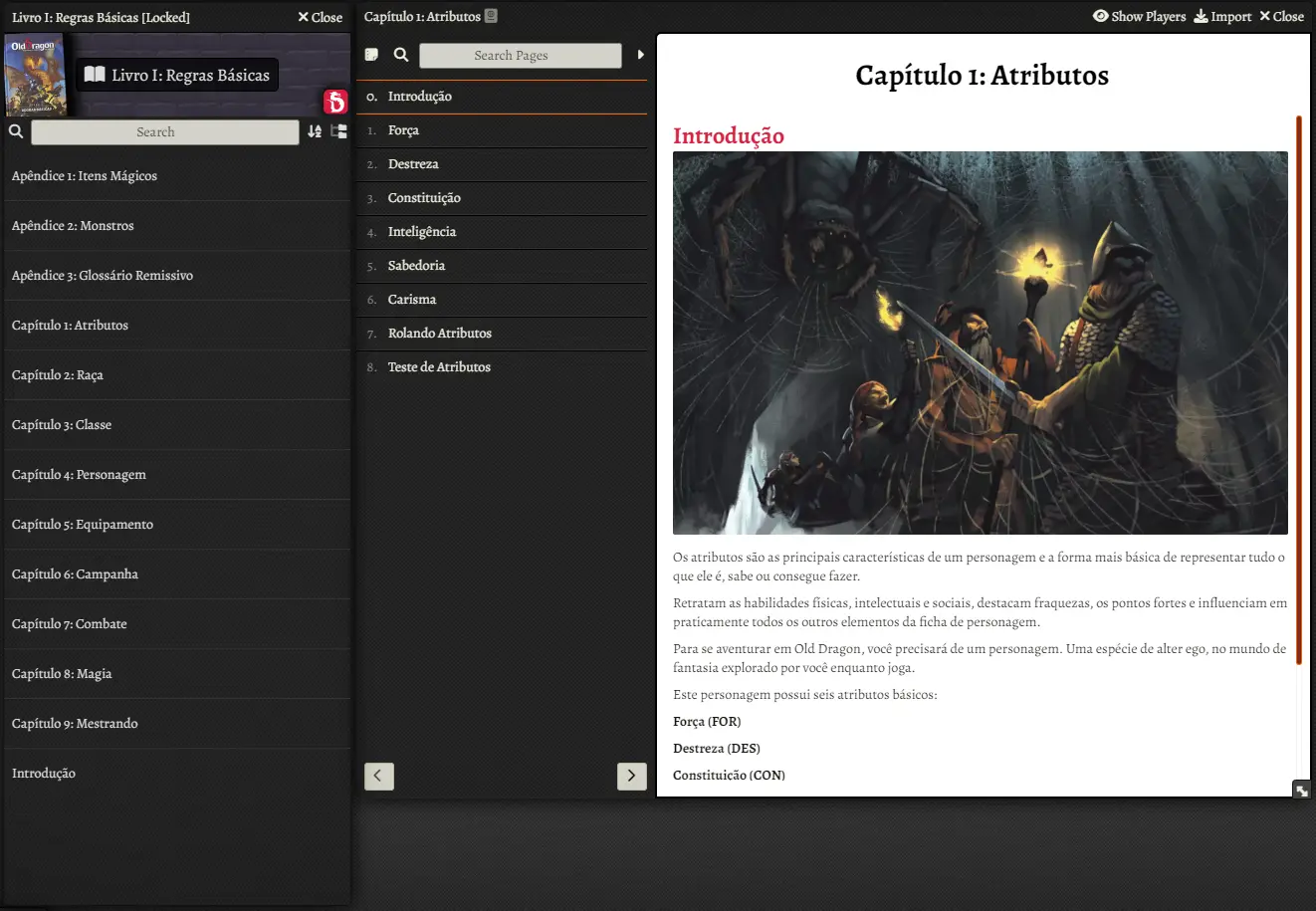Click the Destreza (DES) attribute text
The width and height of the screenshot is (1316, 911).
tap(717, 749)
